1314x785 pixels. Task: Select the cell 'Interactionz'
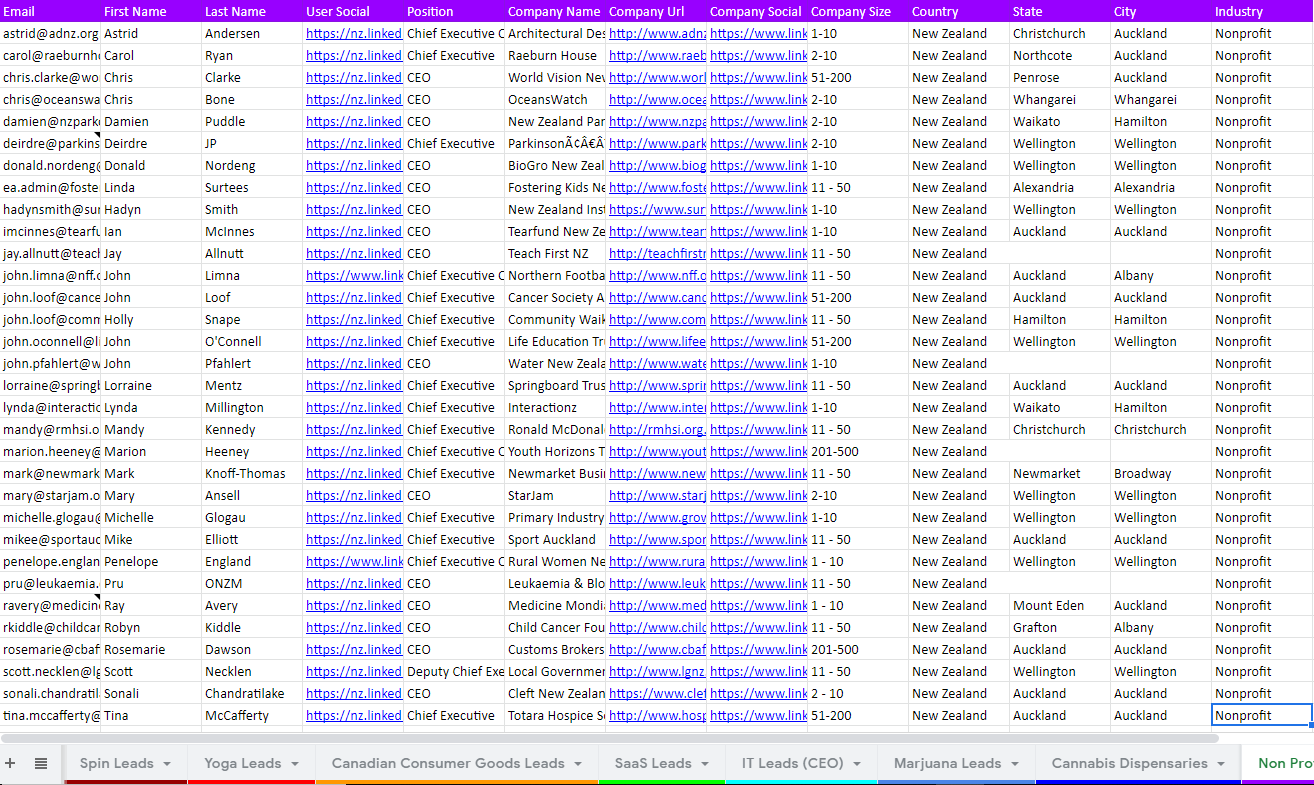click(x=555, y=407)
